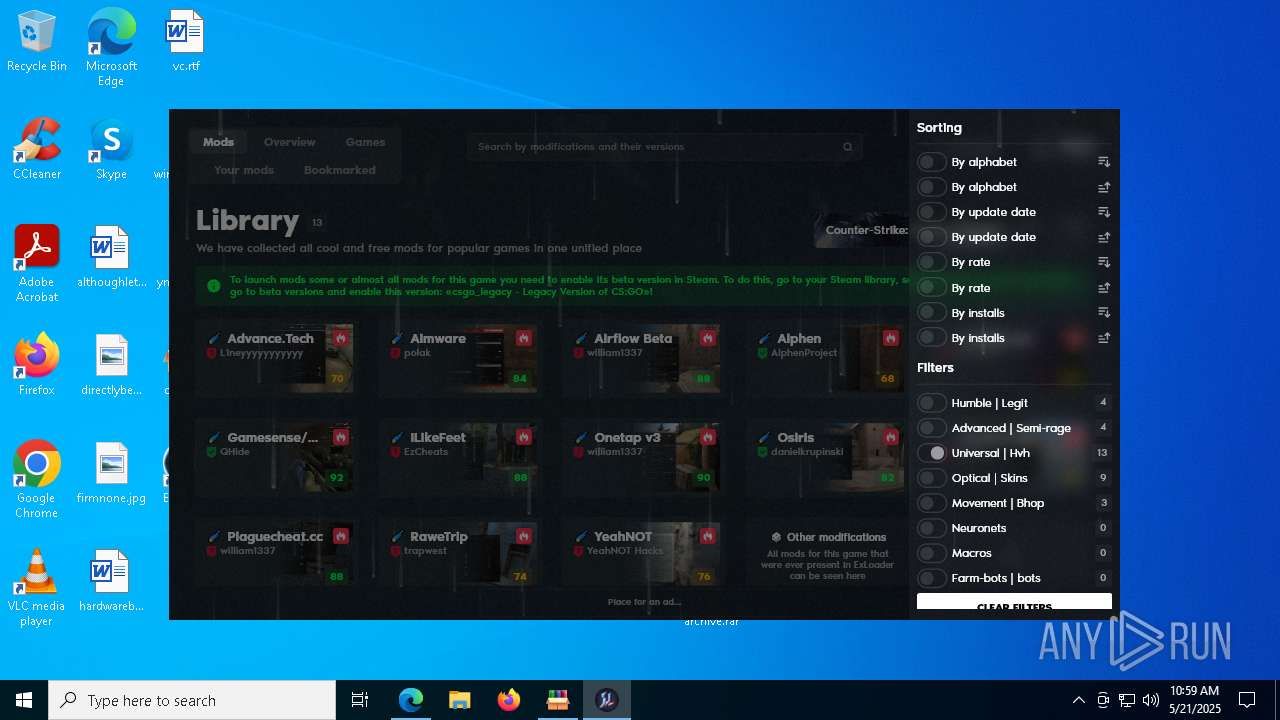Toggle the Farm-bots | bots filter
Image resolution: width=1280 pixels, height=720 pixels.
[931, 578]
